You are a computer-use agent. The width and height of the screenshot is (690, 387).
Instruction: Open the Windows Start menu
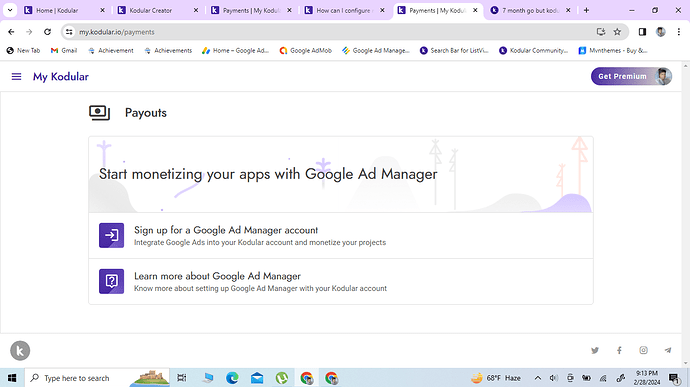click(x=12, y=378)
